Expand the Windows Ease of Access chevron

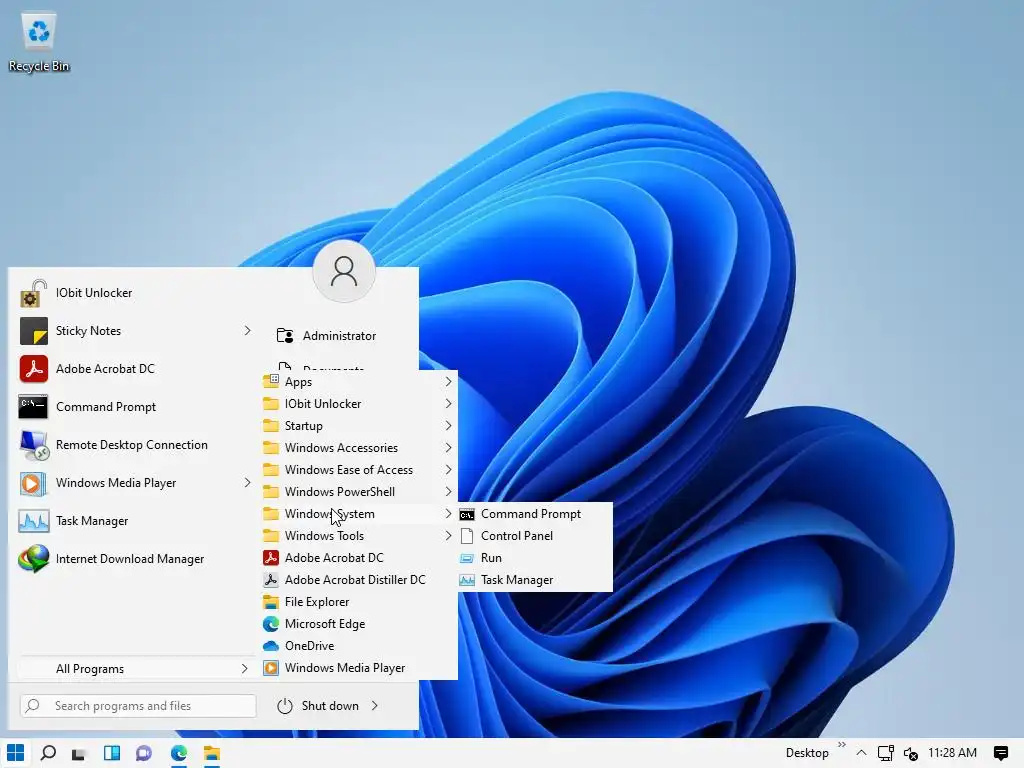tap(448, 470)
